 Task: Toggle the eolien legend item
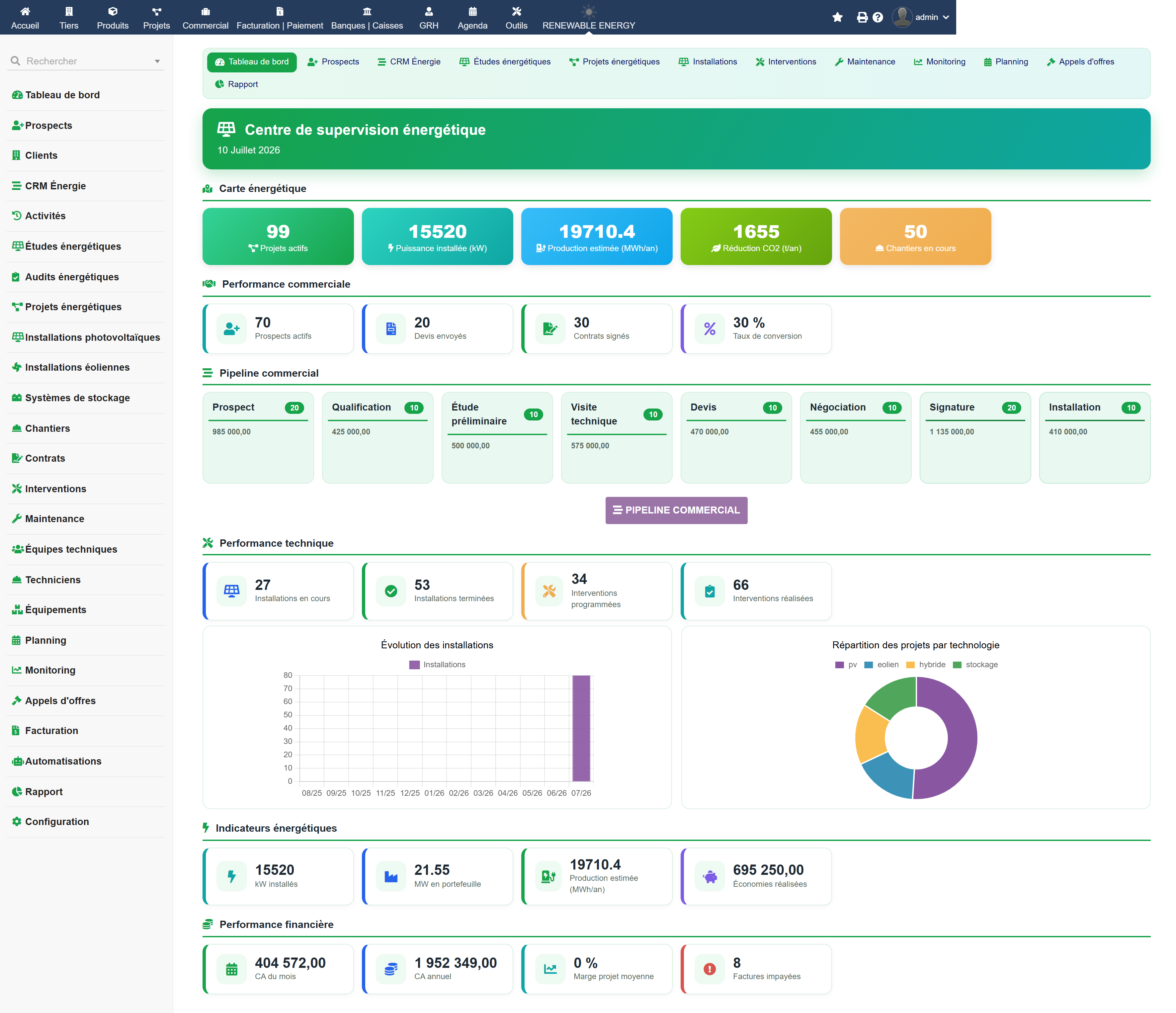882,664
